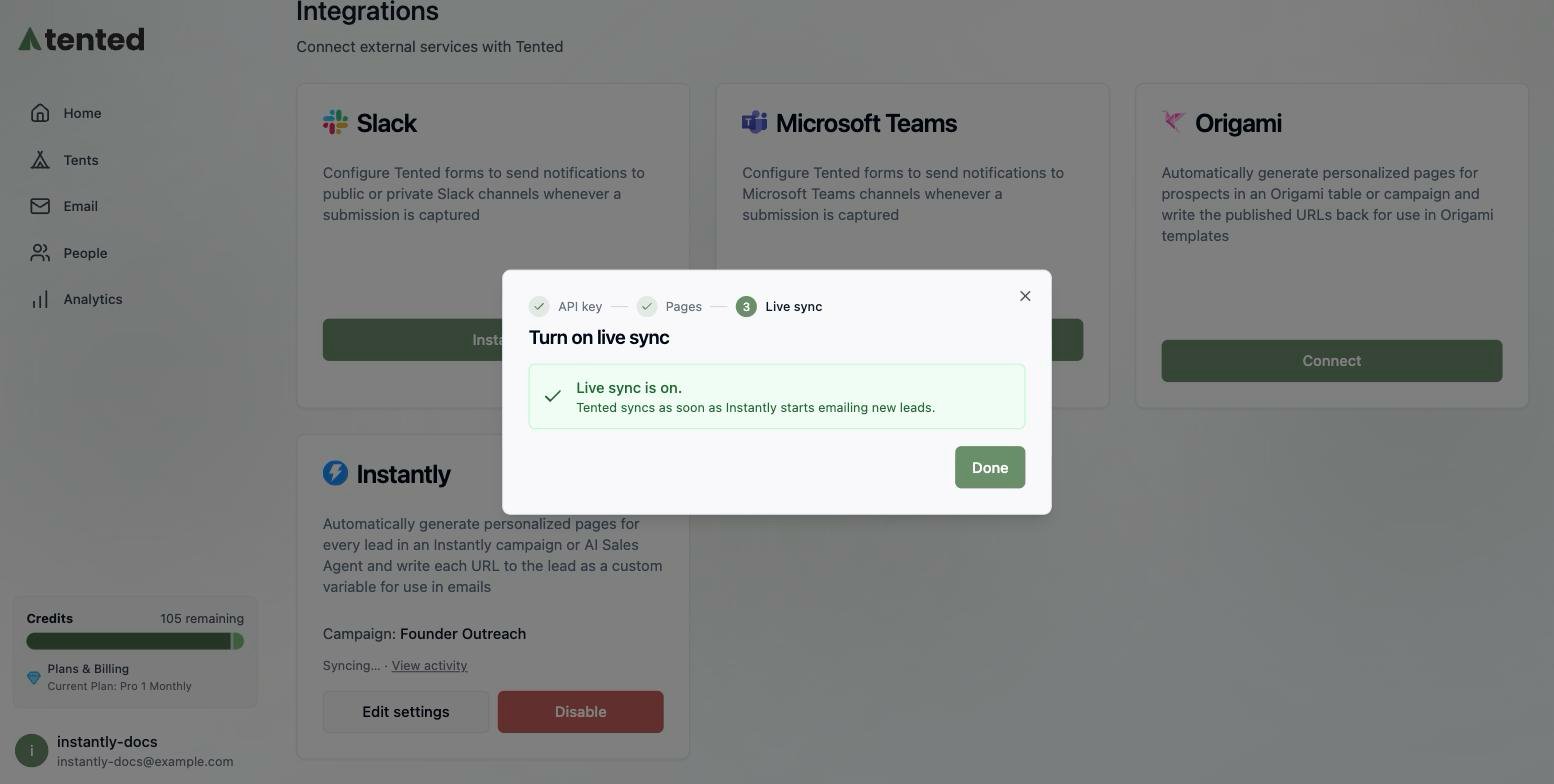
Task: Click the Integrations page heading
Action: pos(367,12)
